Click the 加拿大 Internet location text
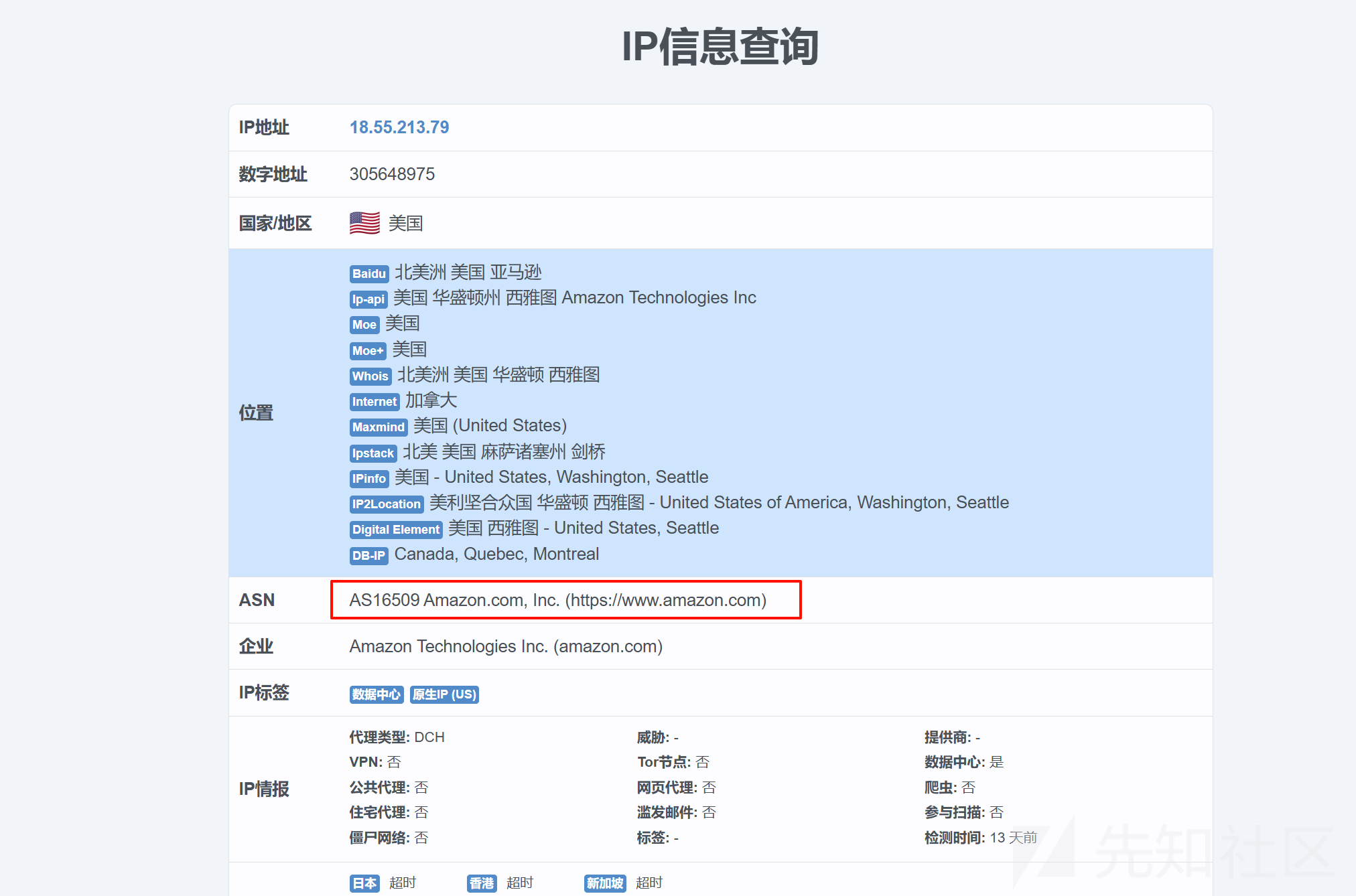The height and width of the screenshot is (896, 1356). 431,400
